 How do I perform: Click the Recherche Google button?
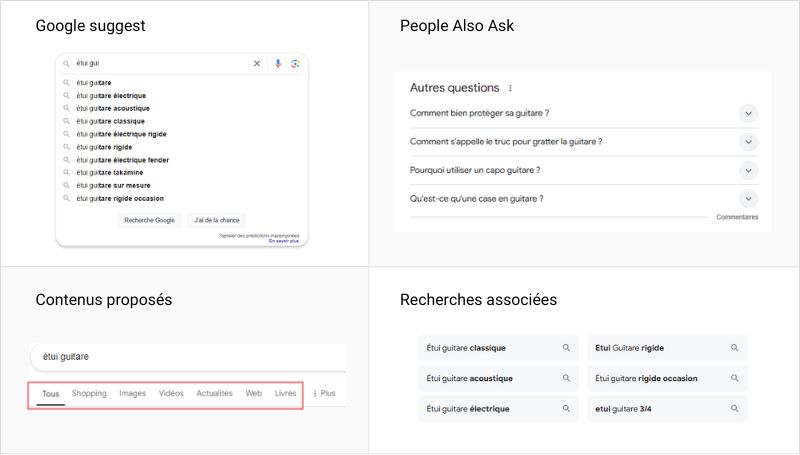click(149, 220)
